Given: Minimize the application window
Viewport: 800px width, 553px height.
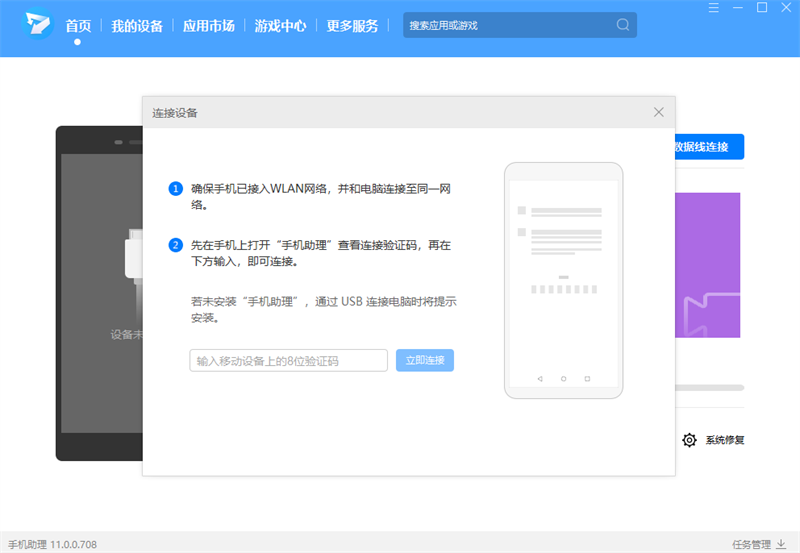Looking at the screenshot, I should point(738,8).
